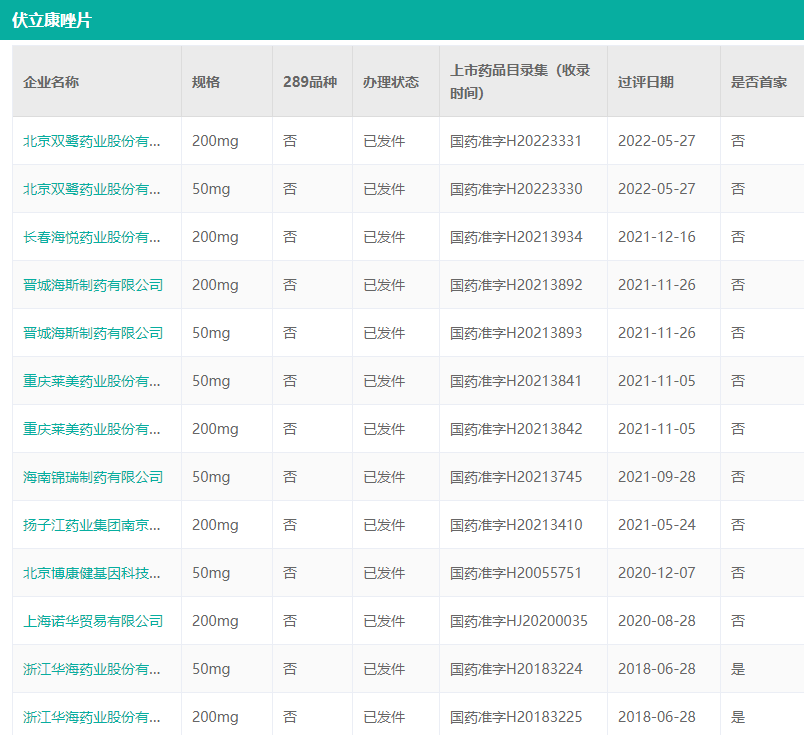Click the 289品种 column header
This screenshot has width=804, height=735.
point(310,82)
